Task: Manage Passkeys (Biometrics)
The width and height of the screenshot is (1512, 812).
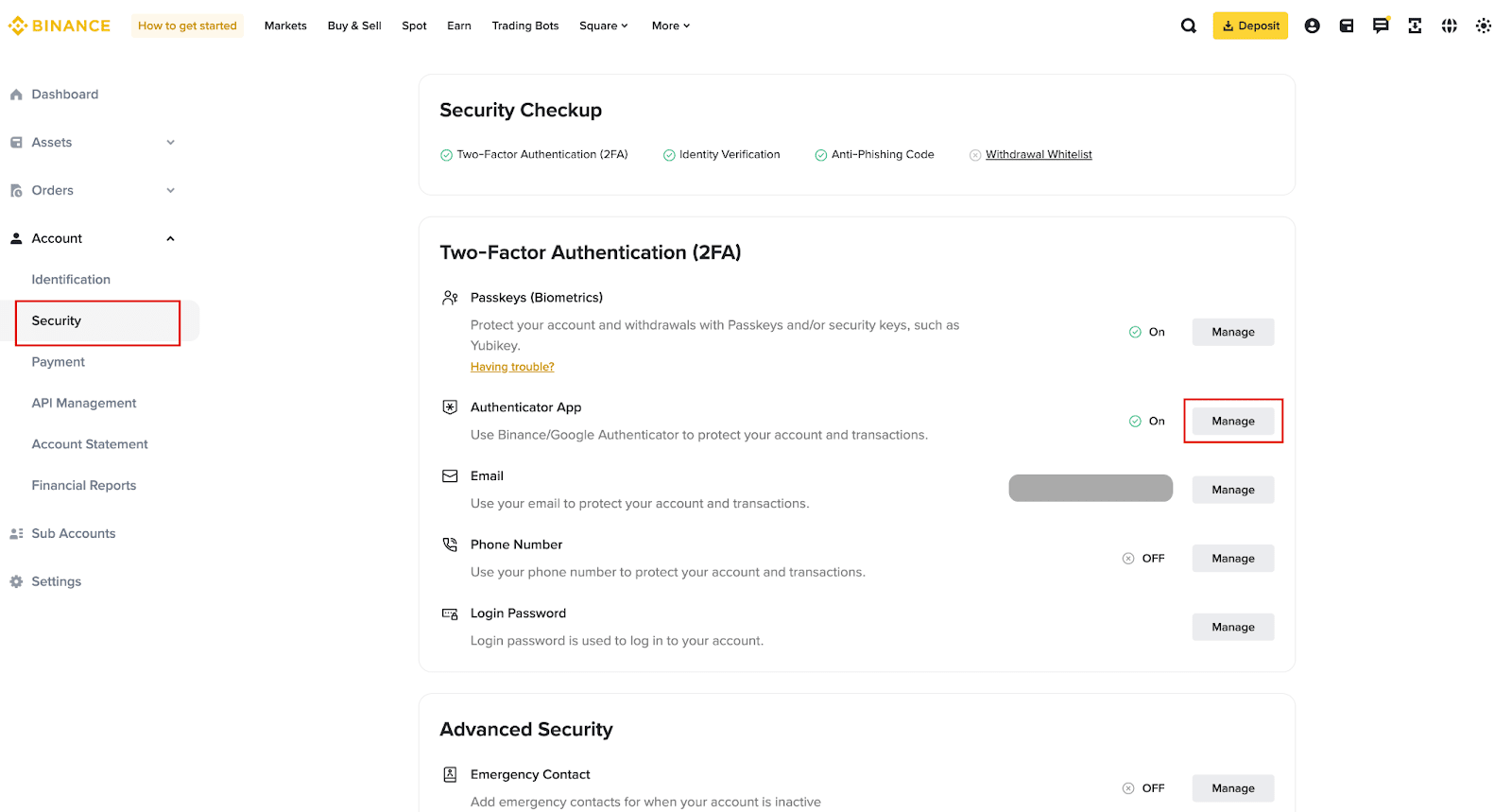Action: click(x=1233, y=332)
